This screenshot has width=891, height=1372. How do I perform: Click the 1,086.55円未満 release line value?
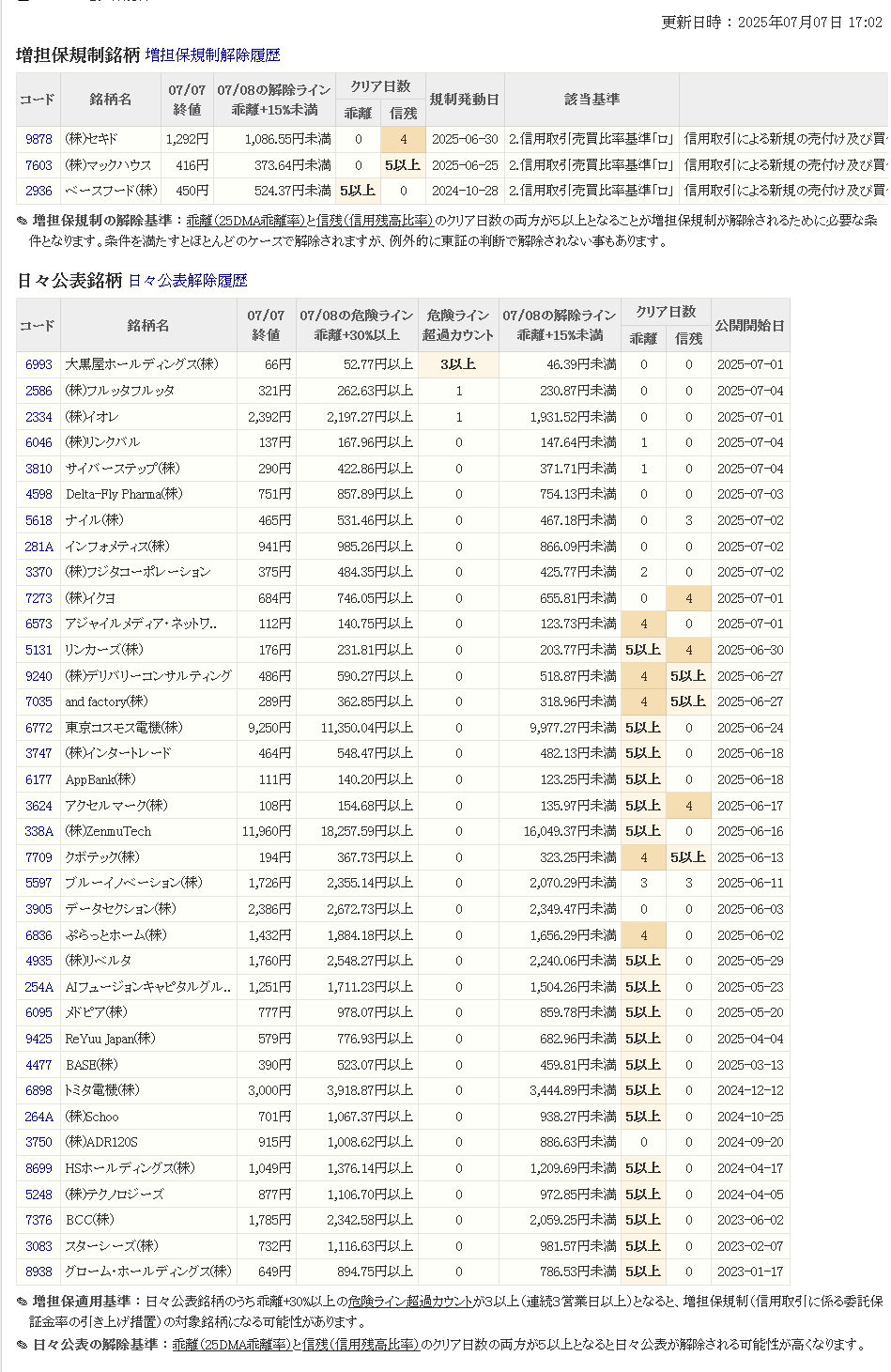[288, 139]
